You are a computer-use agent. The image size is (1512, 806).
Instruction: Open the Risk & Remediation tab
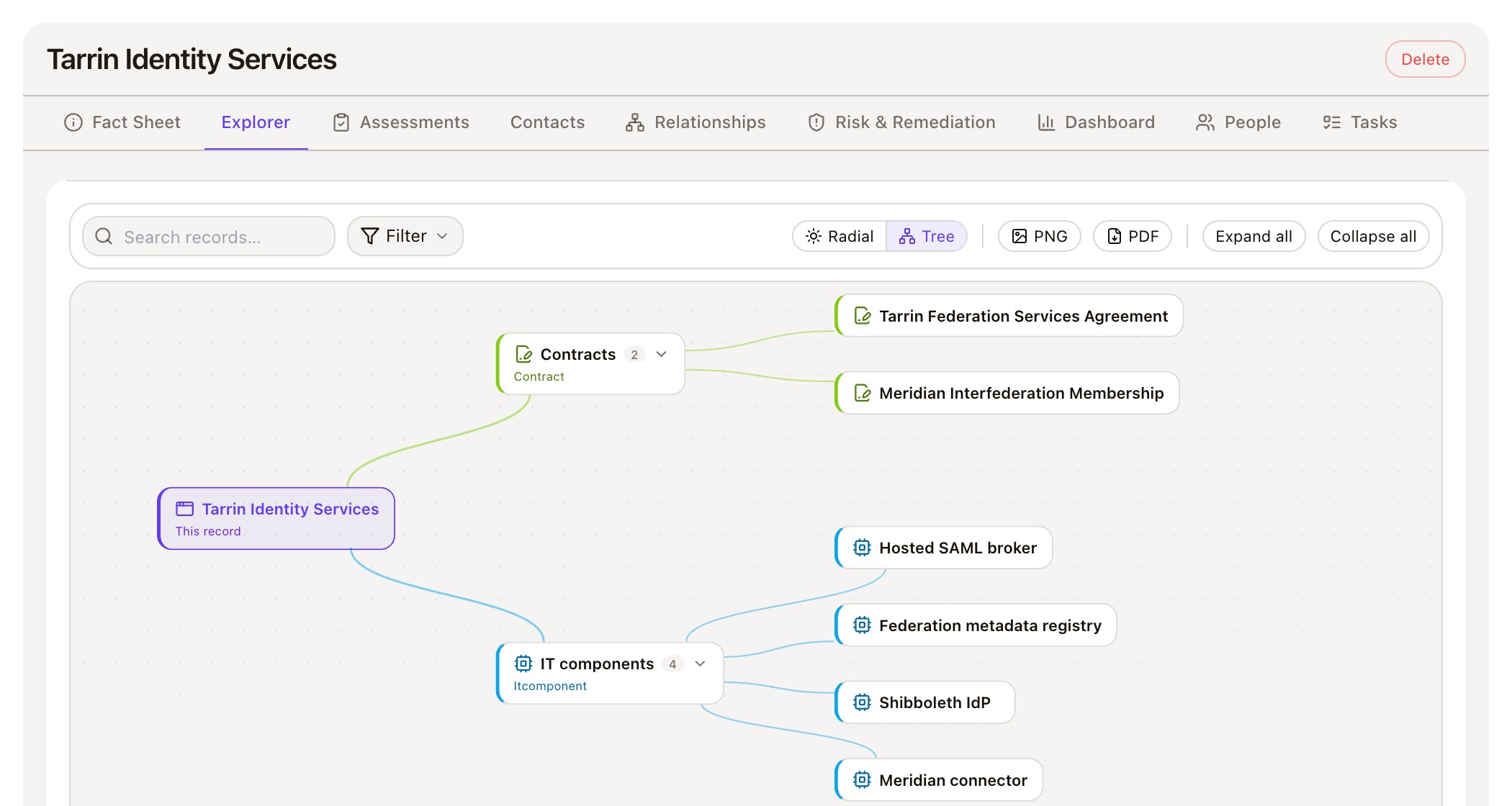click(x=901, y=122)
